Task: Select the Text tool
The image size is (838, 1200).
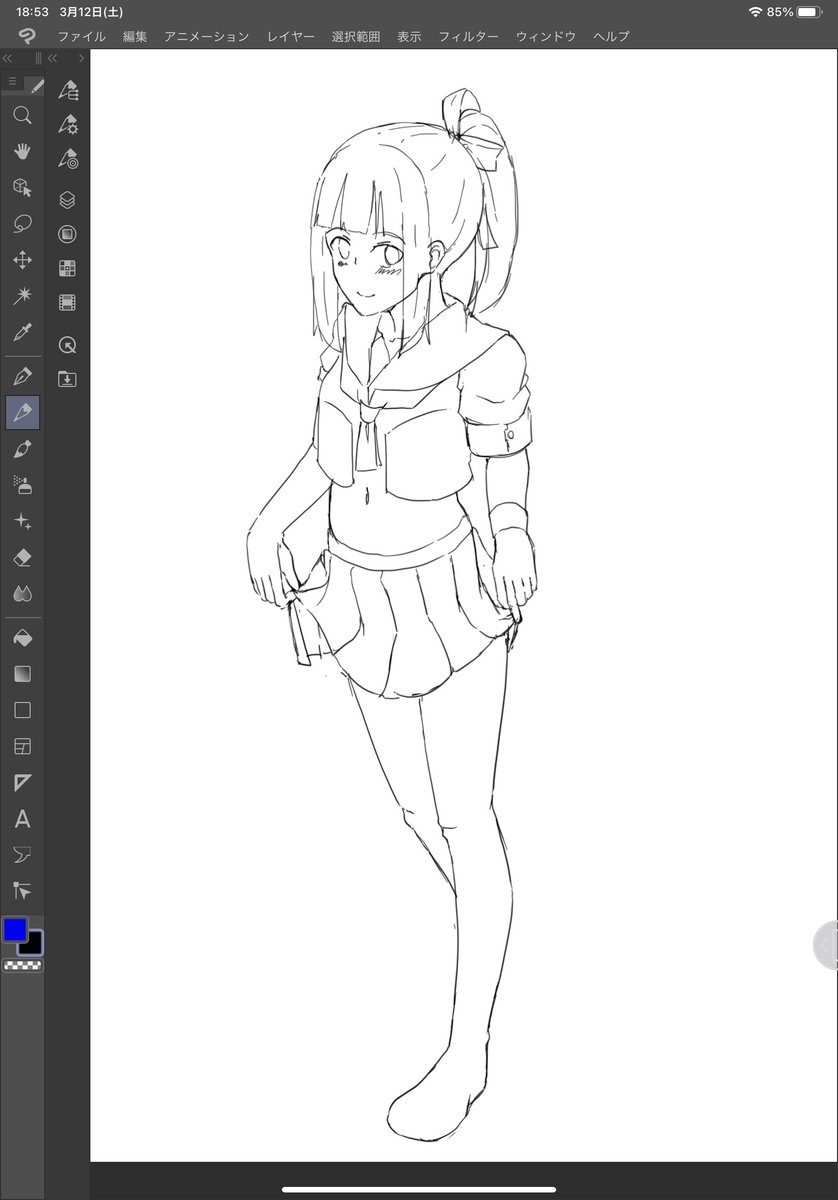Action: point(22,819)
